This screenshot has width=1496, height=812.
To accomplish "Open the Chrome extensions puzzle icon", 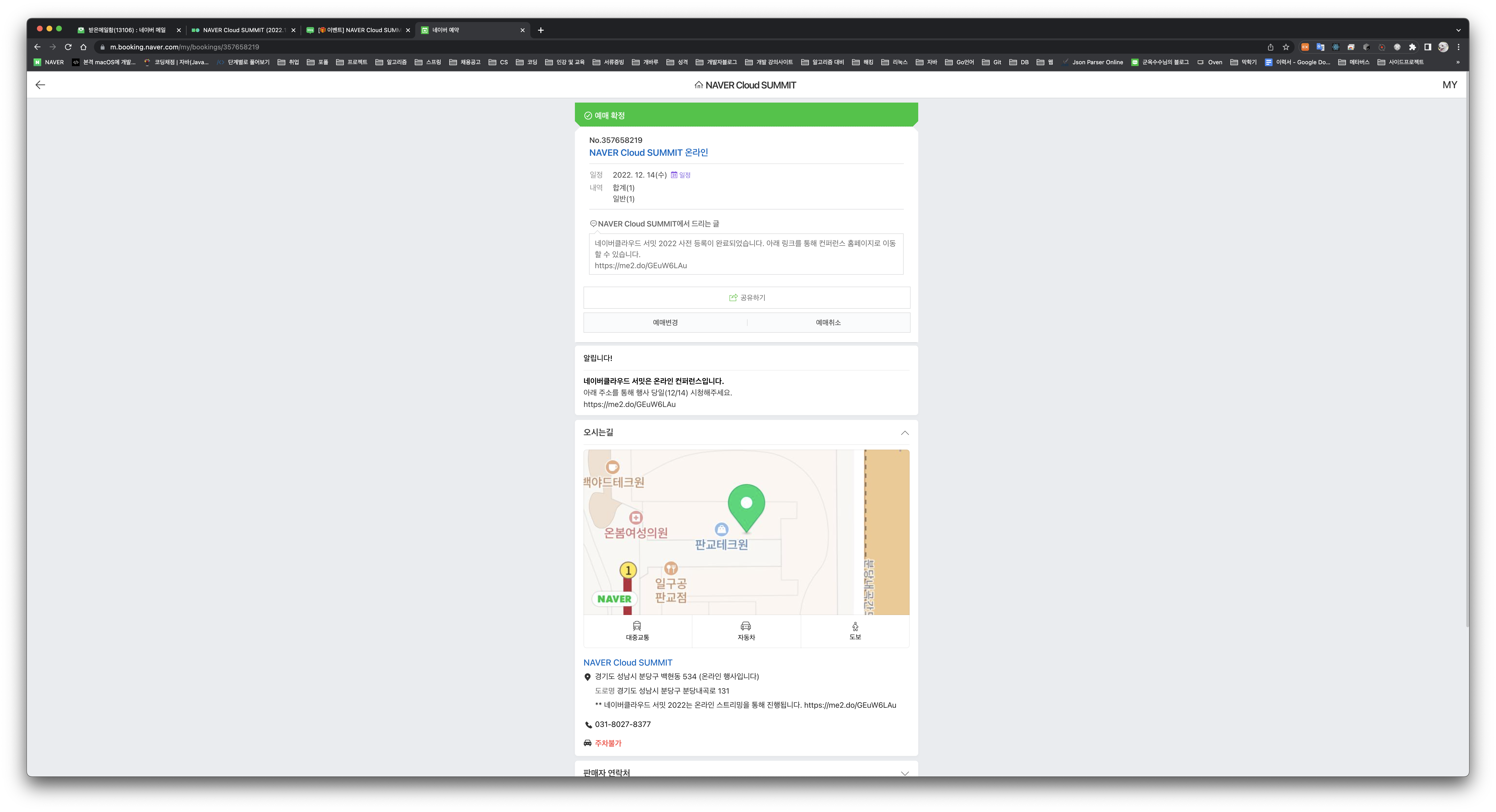I will (1412, 47).
